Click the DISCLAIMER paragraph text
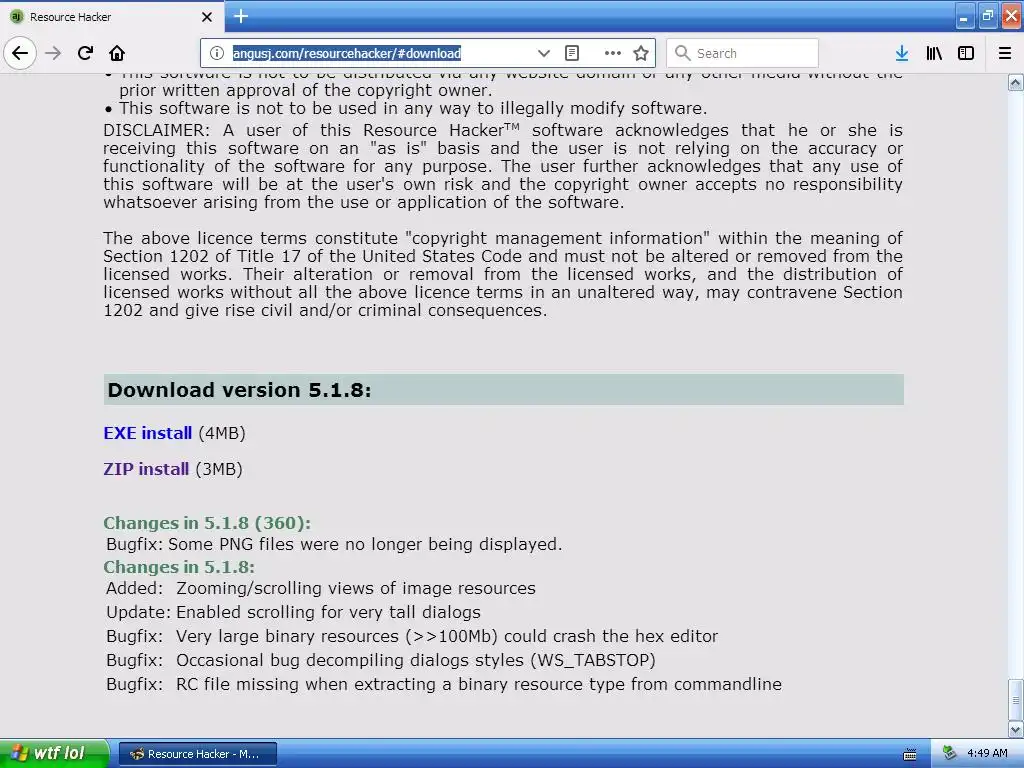The width and height of the screenshot is (1024, 768). coord(503,167)
